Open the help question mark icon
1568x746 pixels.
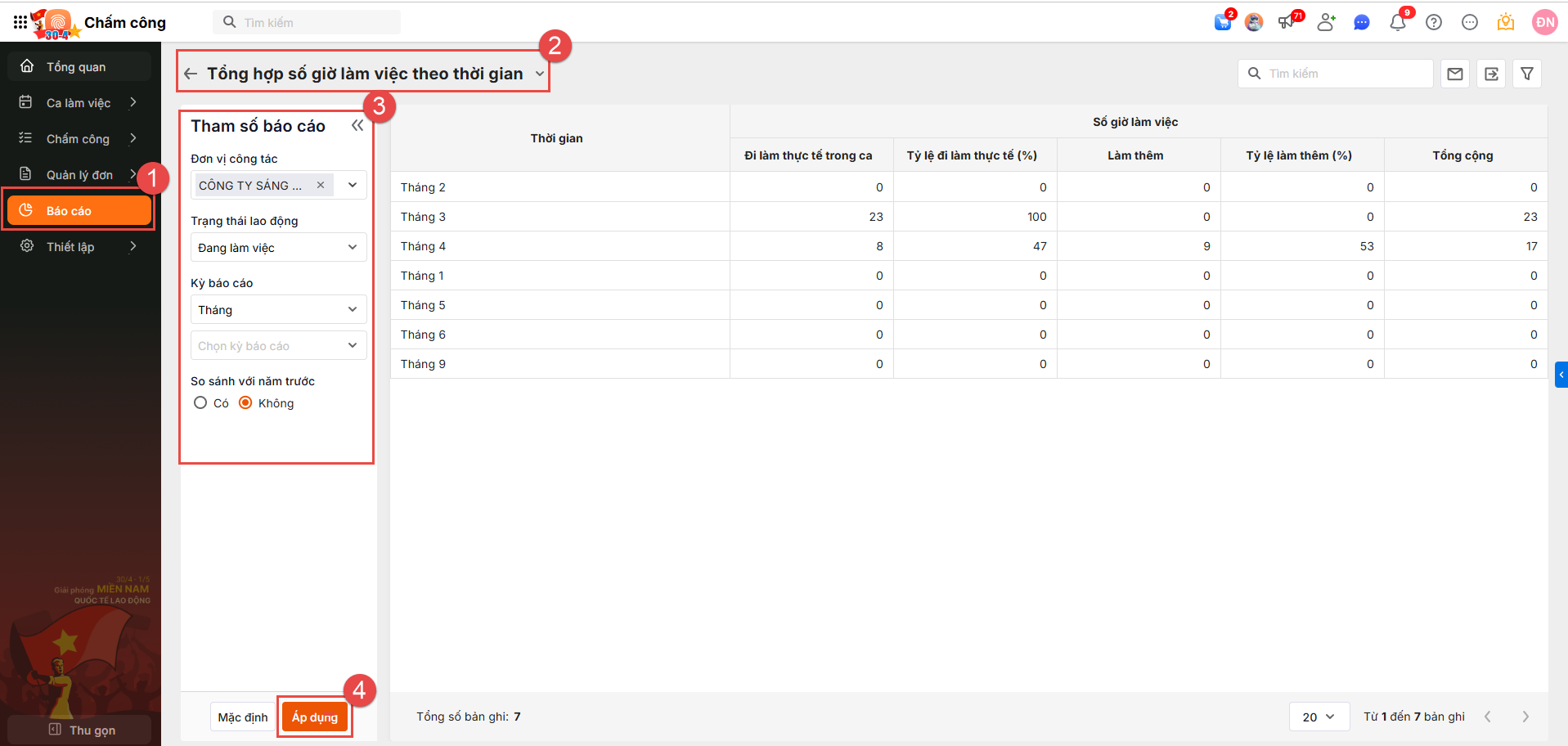tap(1434, 23)
